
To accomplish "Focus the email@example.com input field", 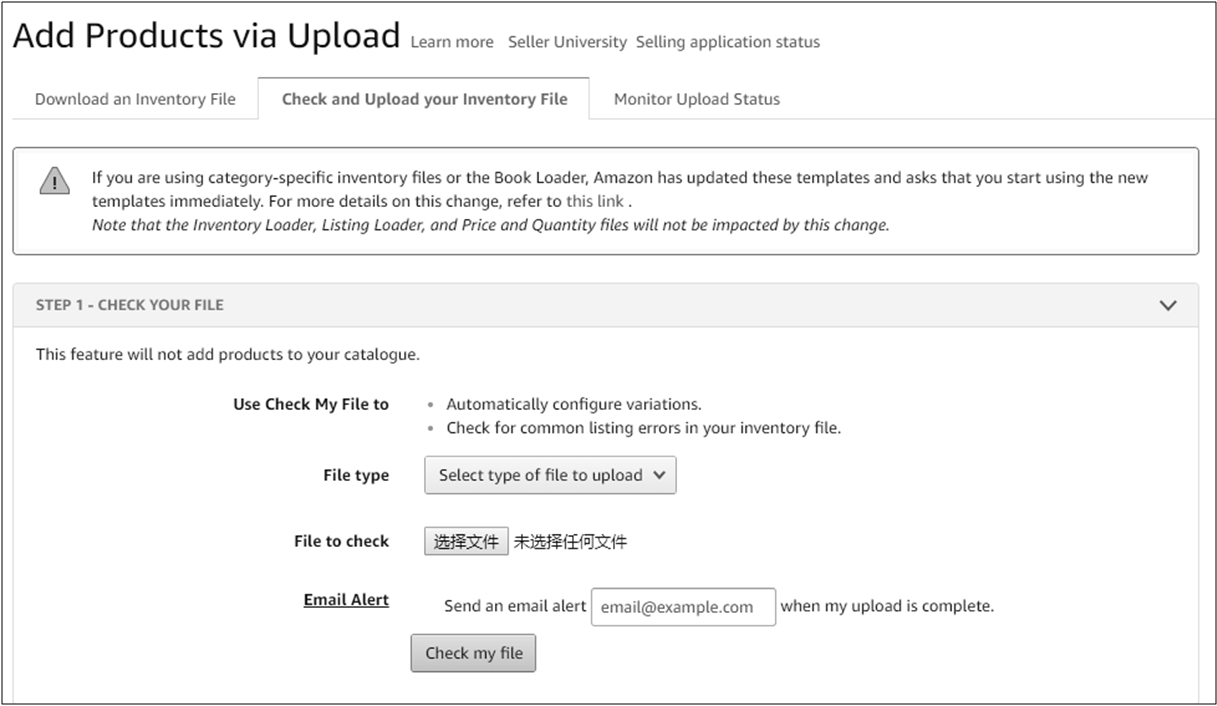I will [683, 607].
